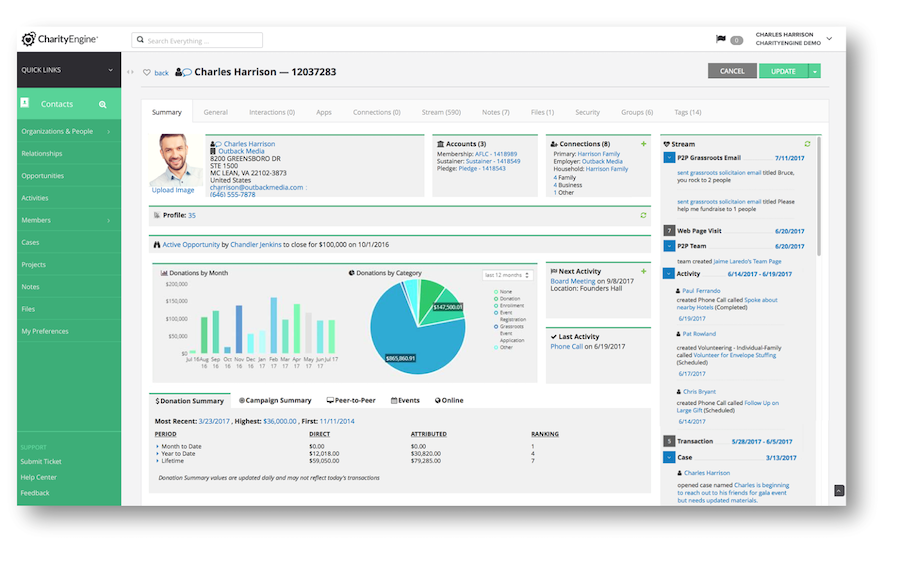Open the Tags (14) tab
900x584 pixels.
688,113
